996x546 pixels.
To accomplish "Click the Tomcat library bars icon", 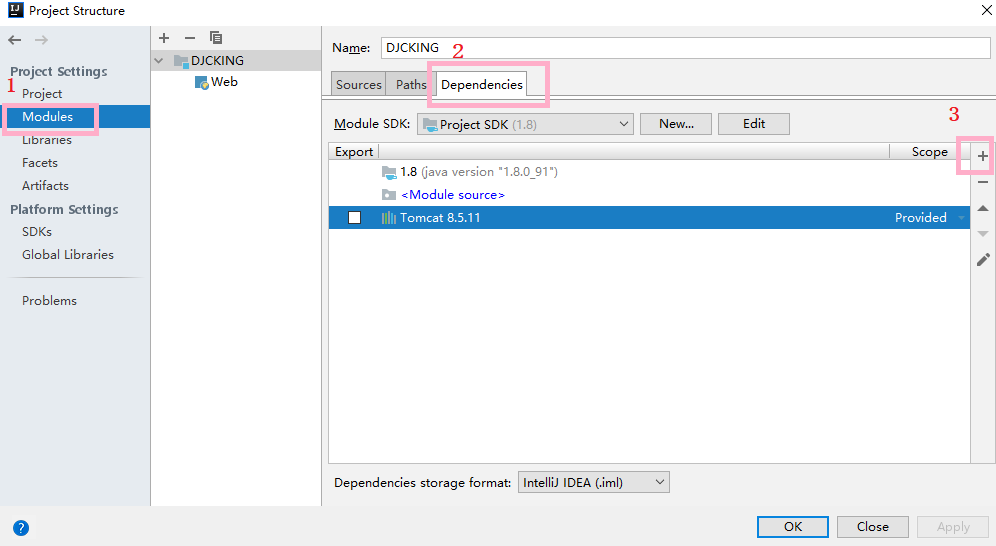I will (389, 218).
